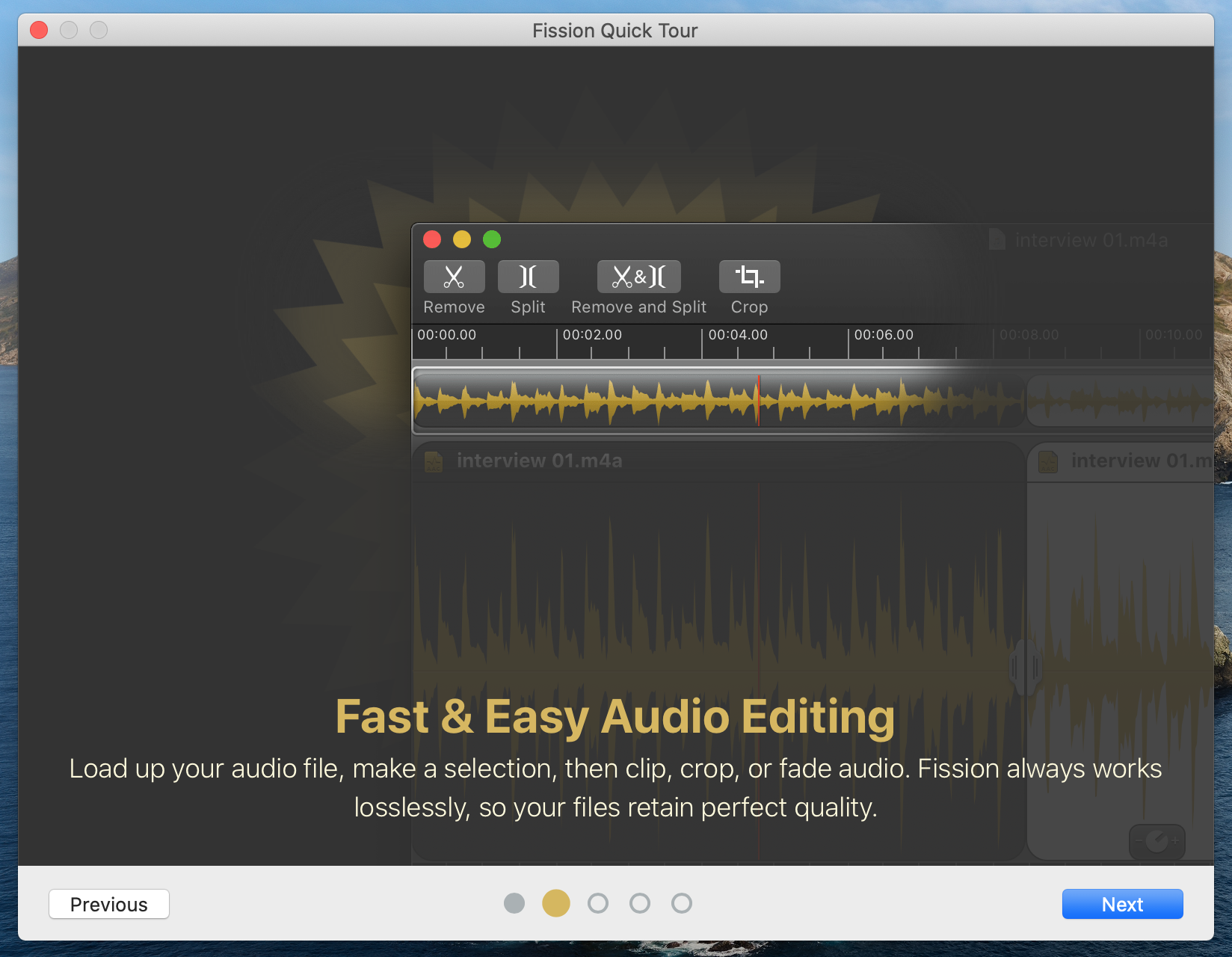Jump to the first tour page dot
Screen dimensions: 1232x957
(514, 903)
